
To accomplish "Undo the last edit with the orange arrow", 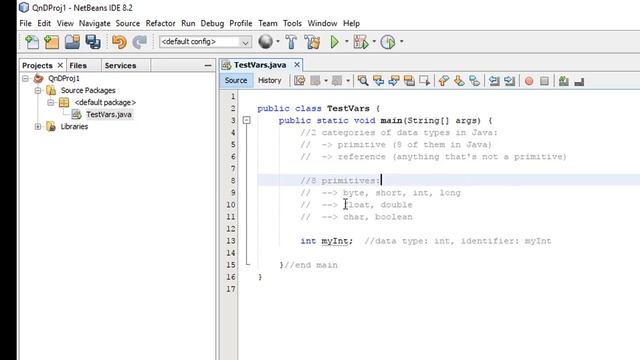I will tap(119, 42).
